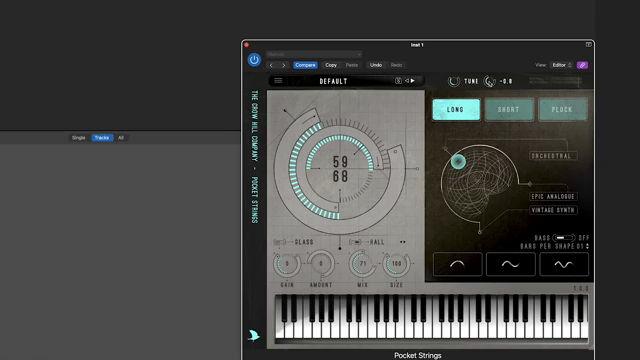Toggle the plugin power bypass button

tap(254, 60)
